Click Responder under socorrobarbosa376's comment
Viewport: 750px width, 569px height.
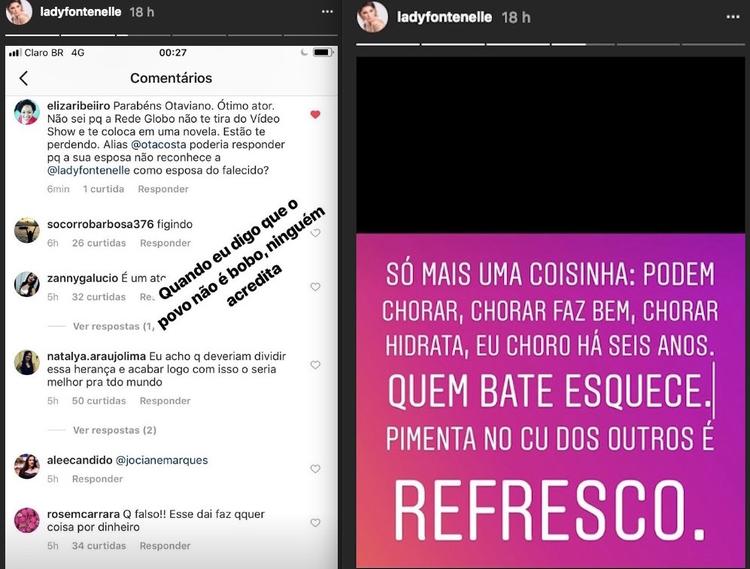coord(165,243)
